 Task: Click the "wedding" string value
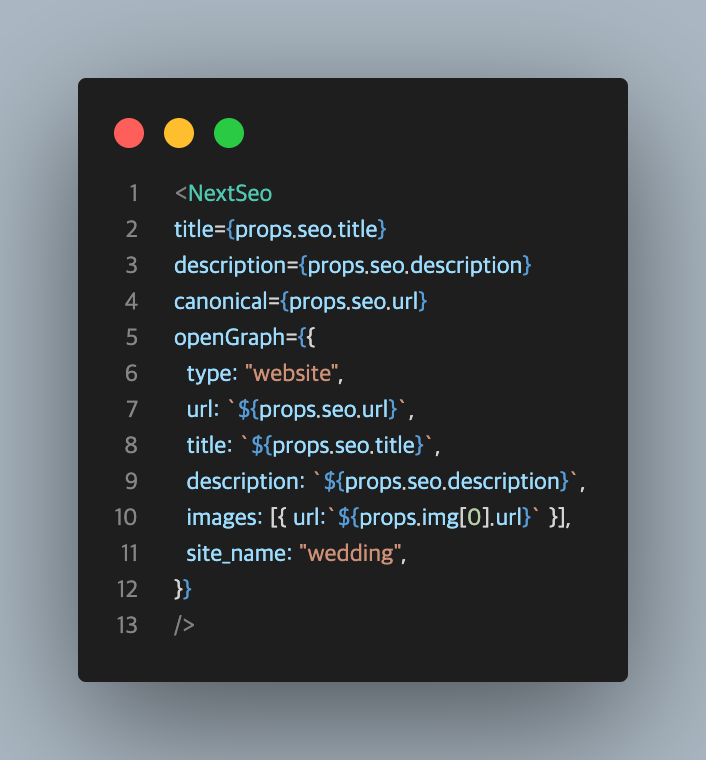(x=350, y=553)
